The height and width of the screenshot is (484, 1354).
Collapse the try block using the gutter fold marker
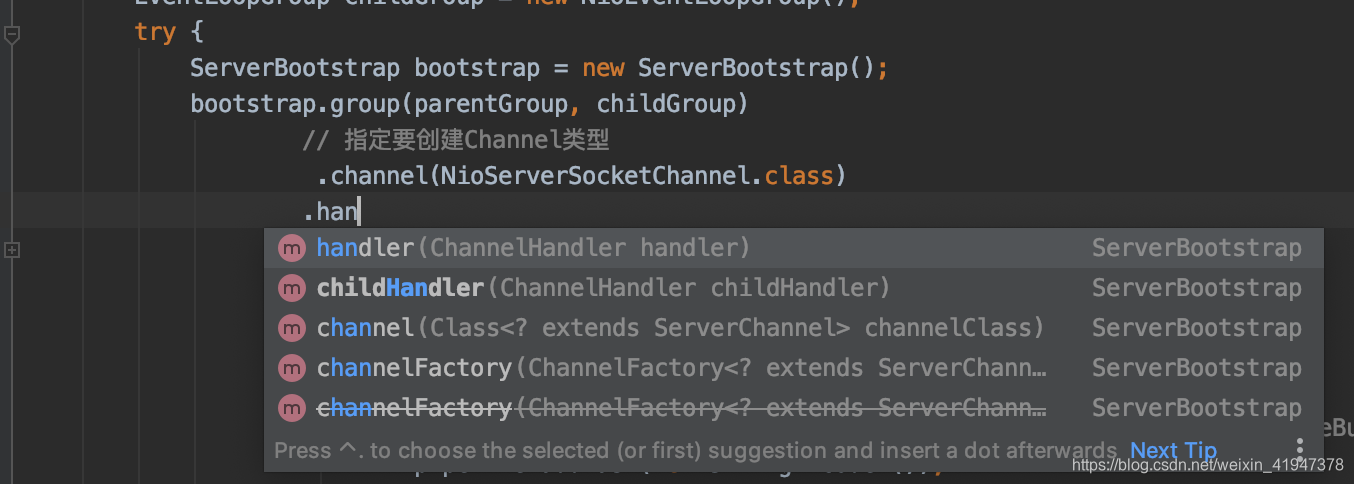(x=12, y=35)
